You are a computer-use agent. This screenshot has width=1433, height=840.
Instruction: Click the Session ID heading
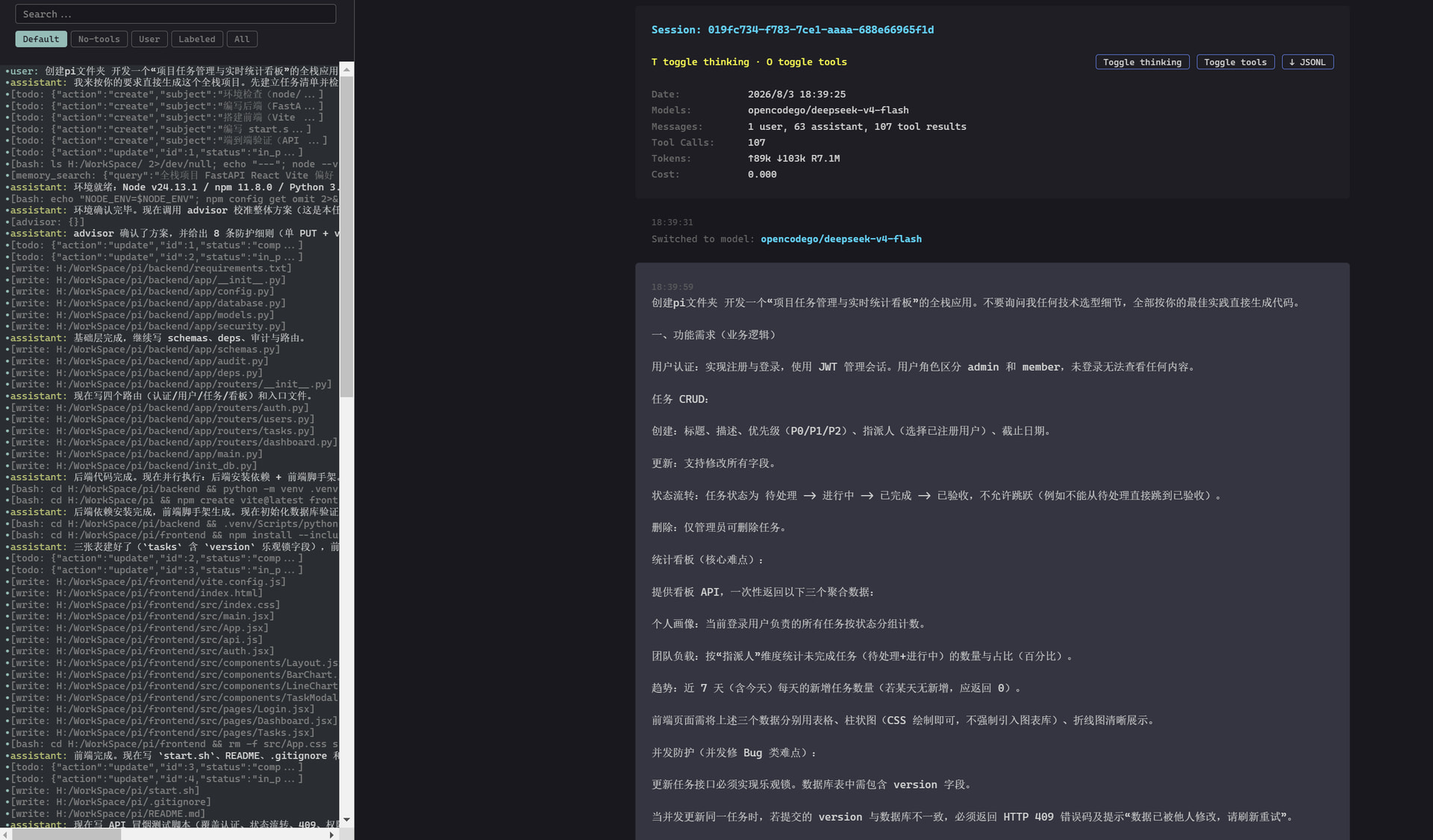click(793, 30)
